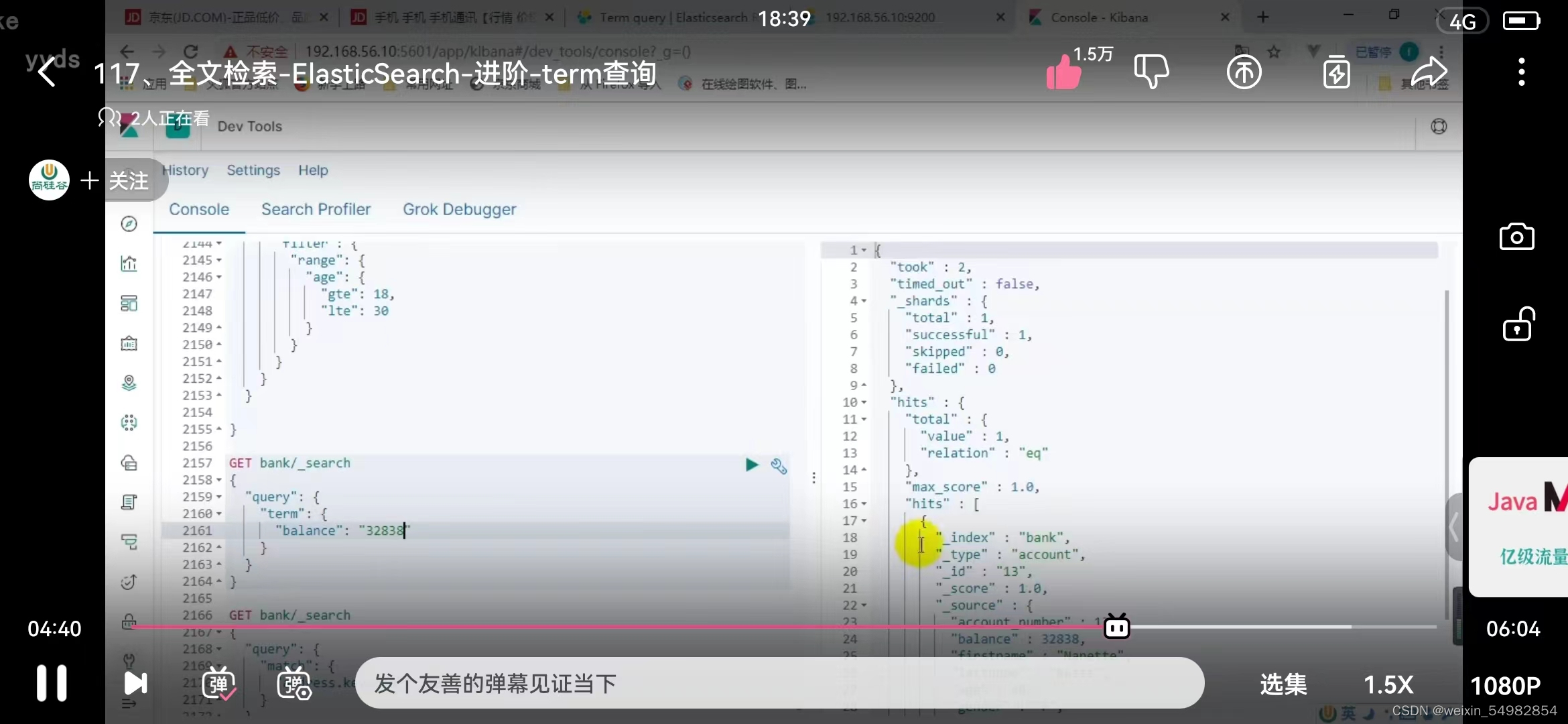This screenshot has height=724, width=1568.
Task: Switch to the Grok Debugger tab
Action: [x=459, y=209]
